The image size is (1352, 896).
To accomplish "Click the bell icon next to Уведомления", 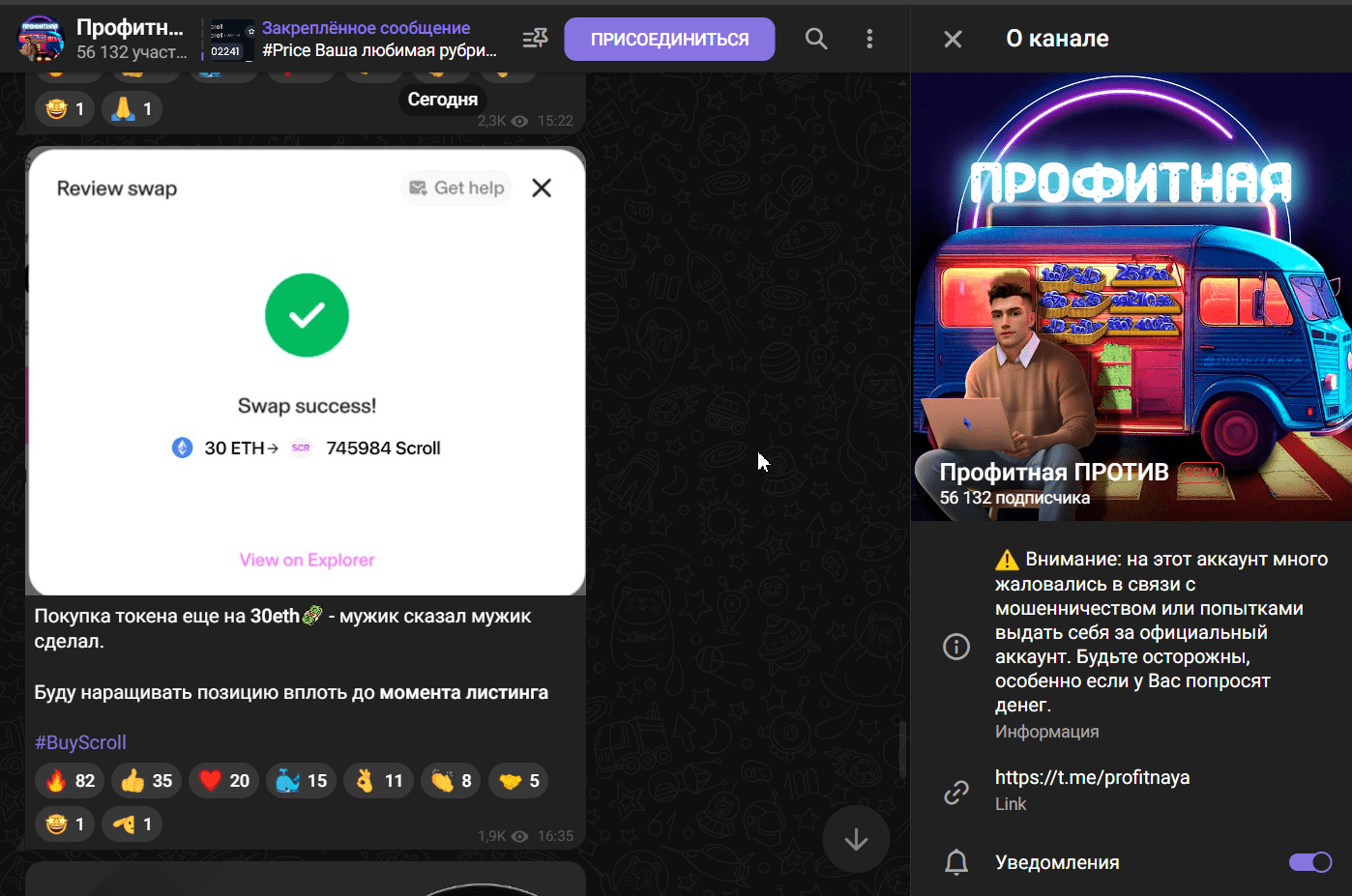I will click(x=955, y=862).
